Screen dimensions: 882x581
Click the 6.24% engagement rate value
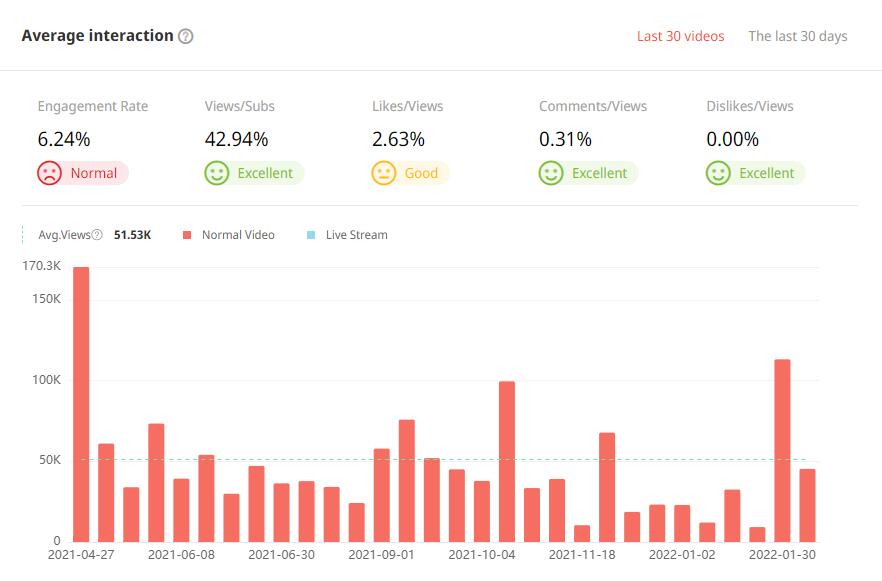[64, 140]
